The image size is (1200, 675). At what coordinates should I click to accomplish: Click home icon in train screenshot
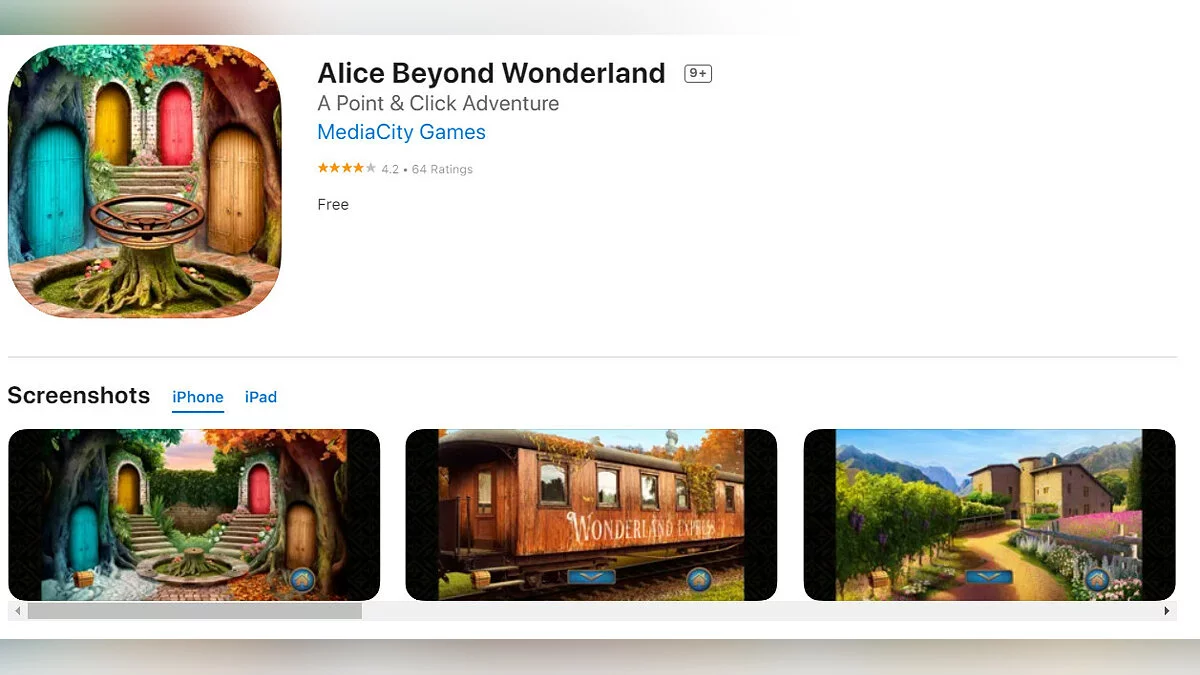[699, 579]
